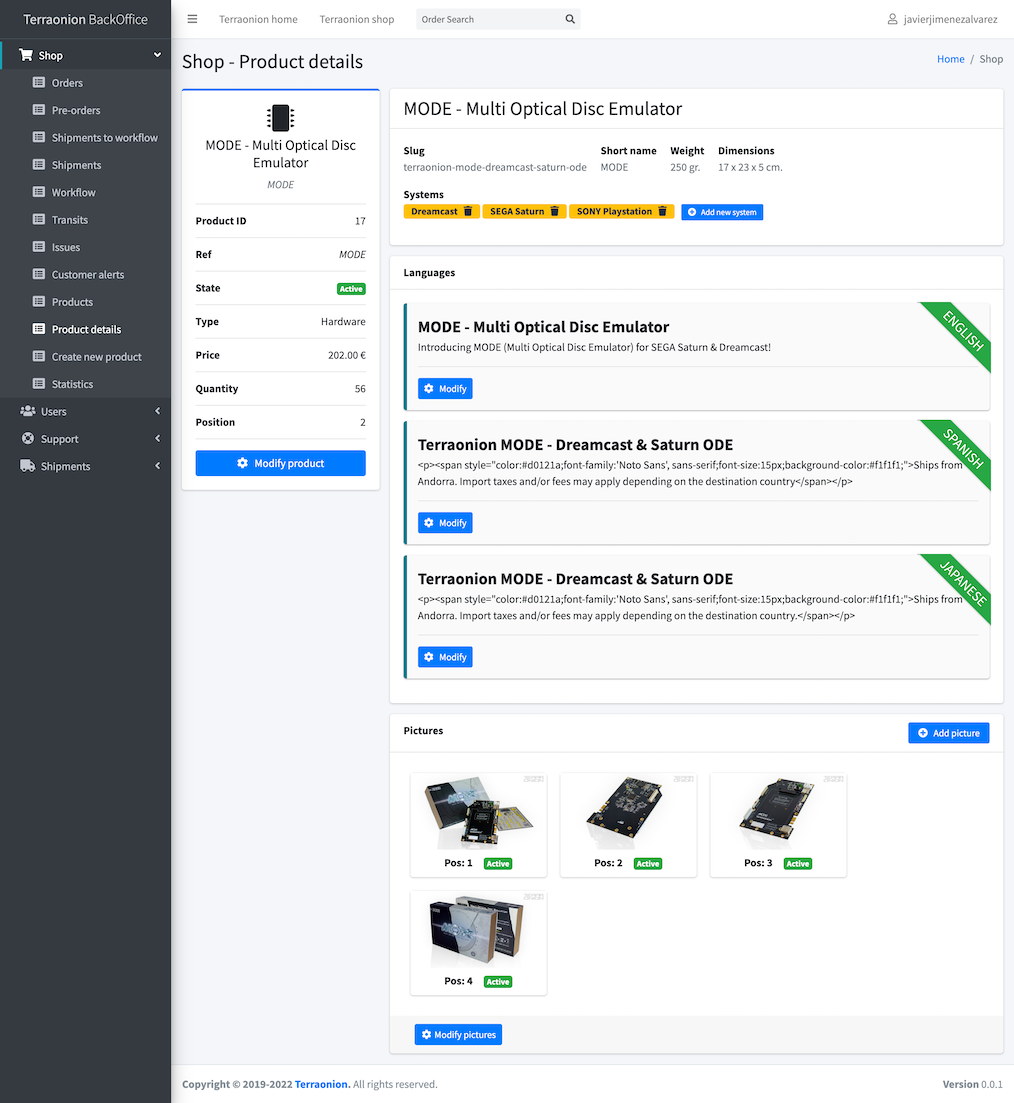Click the Products list icon in sidebar
This screenshot has width=1014, height=1103.
(39, 302)
